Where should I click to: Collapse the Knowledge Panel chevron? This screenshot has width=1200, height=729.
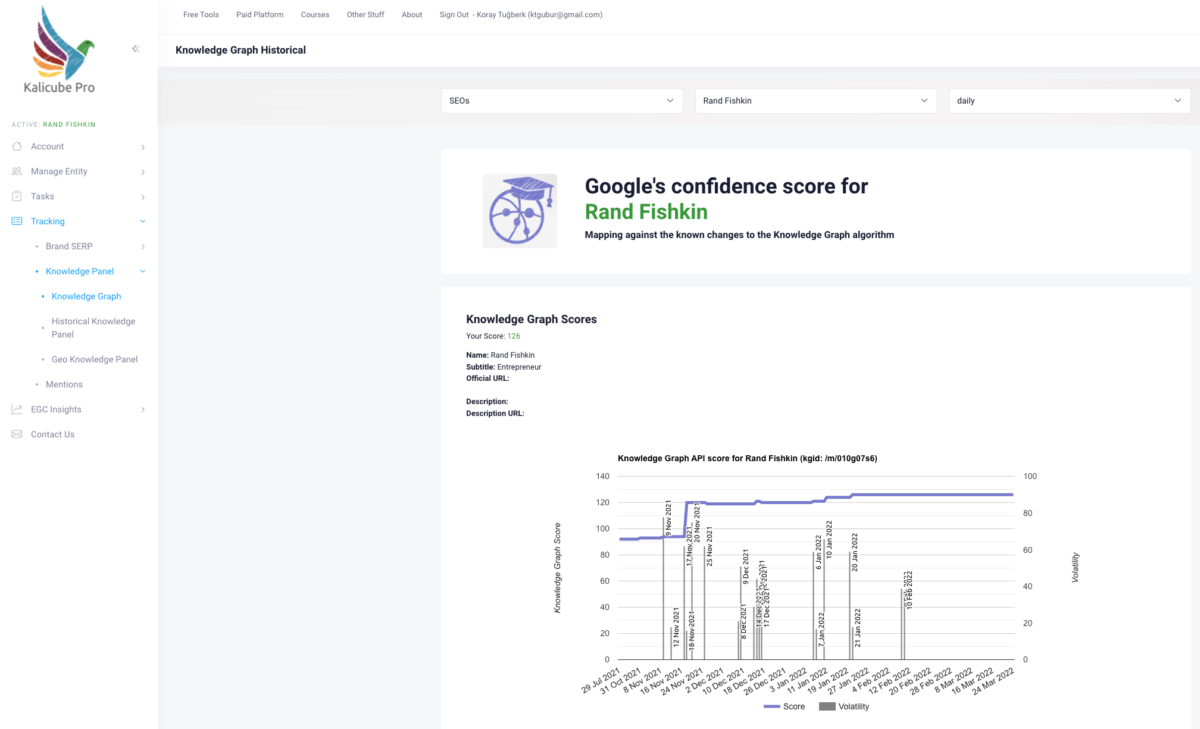[143, 271]
